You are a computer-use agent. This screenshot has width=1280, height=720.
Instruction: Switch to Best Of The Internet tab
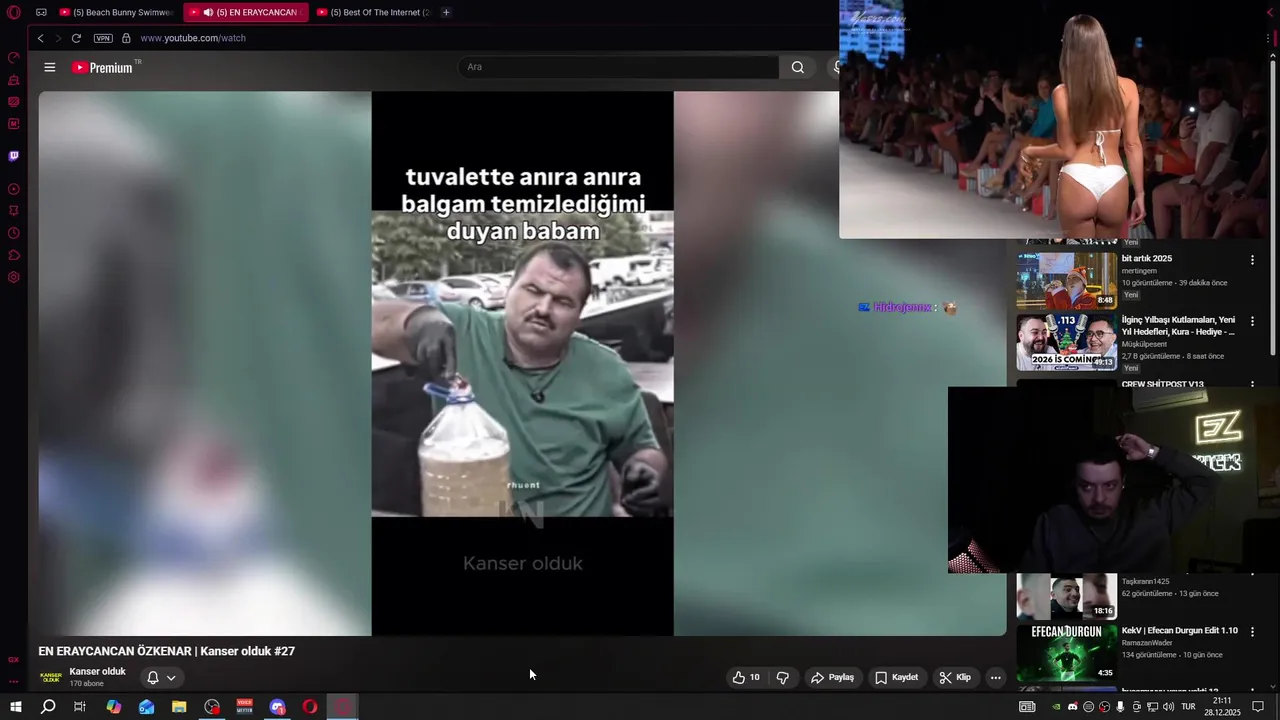click(372, 12)
